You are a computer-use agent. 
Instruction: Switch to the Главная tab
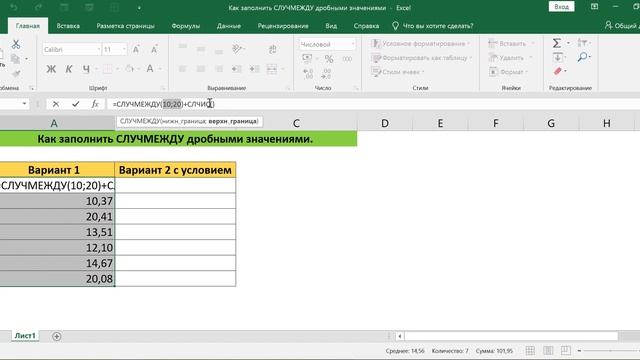[x=28, y=26]
